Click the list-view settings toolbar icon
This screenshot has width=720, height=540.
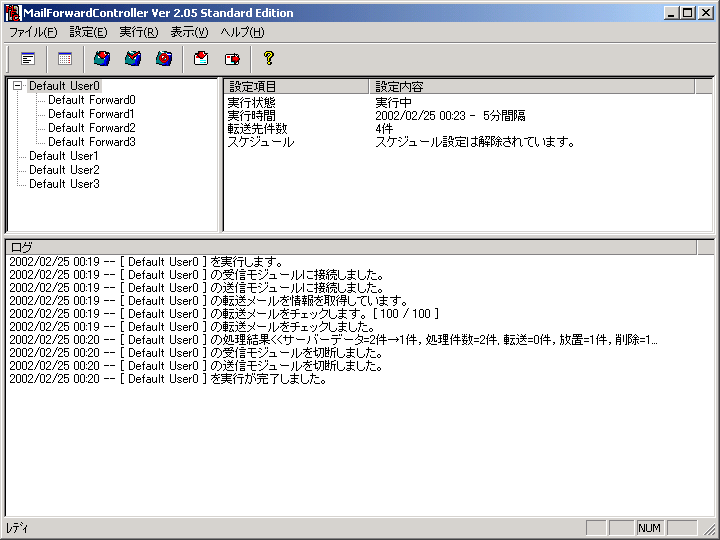[x=28, y=59]
